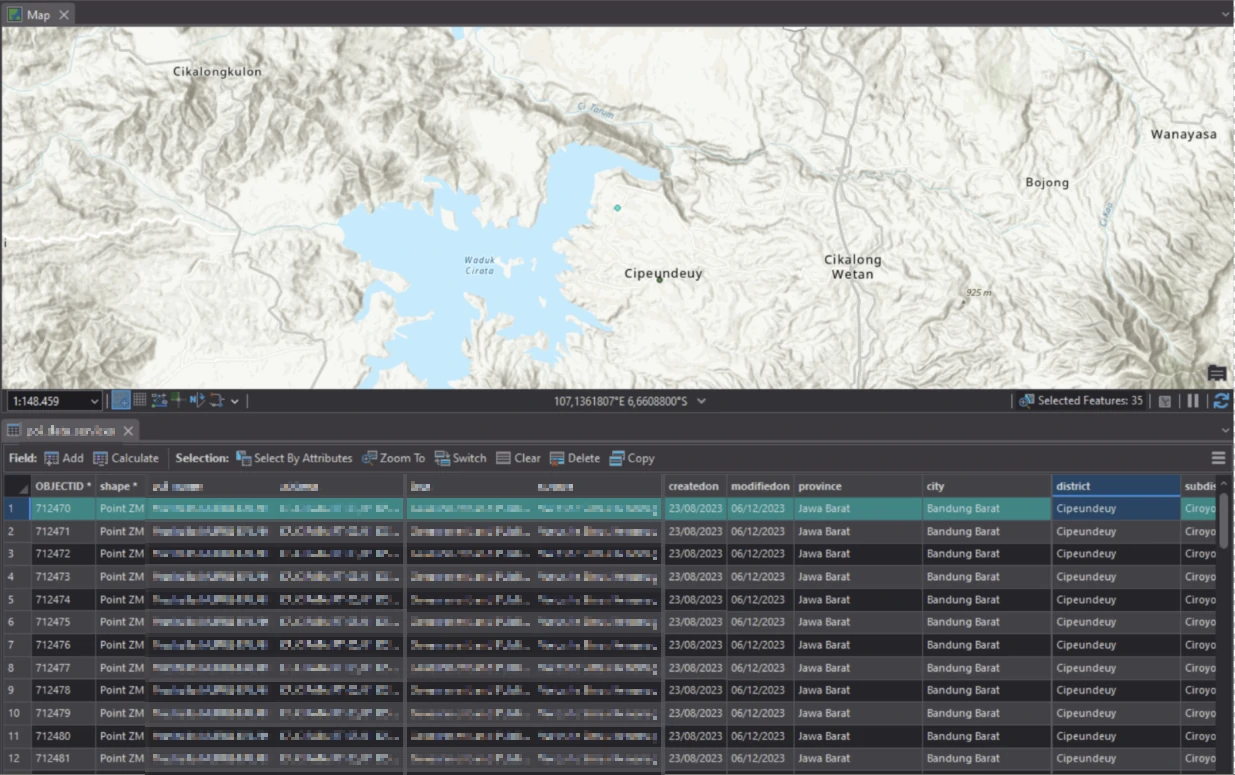Click the inference constraints icon
Screen dimensions: 1235x775
click(x=178, y=401)
